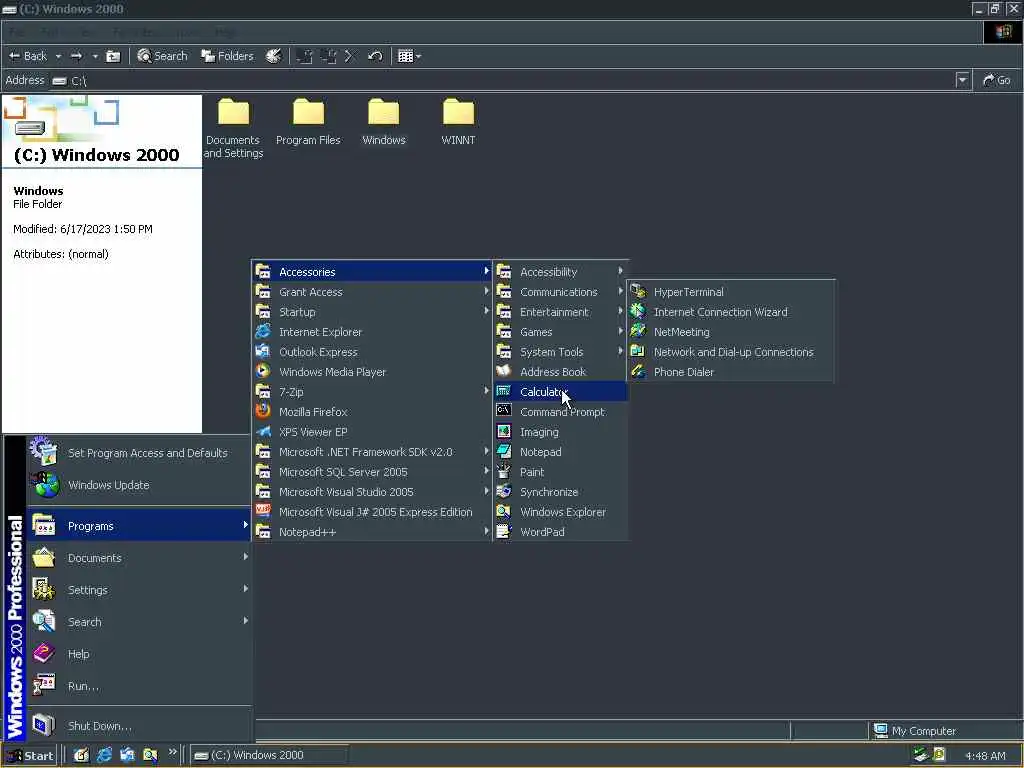Expand the Games submenu
The height and width of the screenshot is (768, 1024).
(560, 332)
